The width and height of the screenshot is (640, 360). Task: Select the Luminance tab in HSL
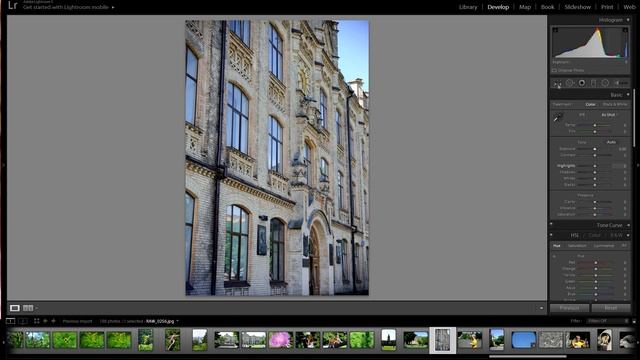[x=604, y=246]
